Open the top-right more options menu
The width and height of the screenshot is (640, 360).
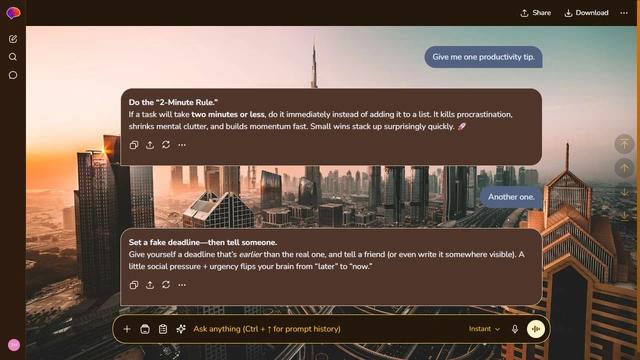pos(624,13)
